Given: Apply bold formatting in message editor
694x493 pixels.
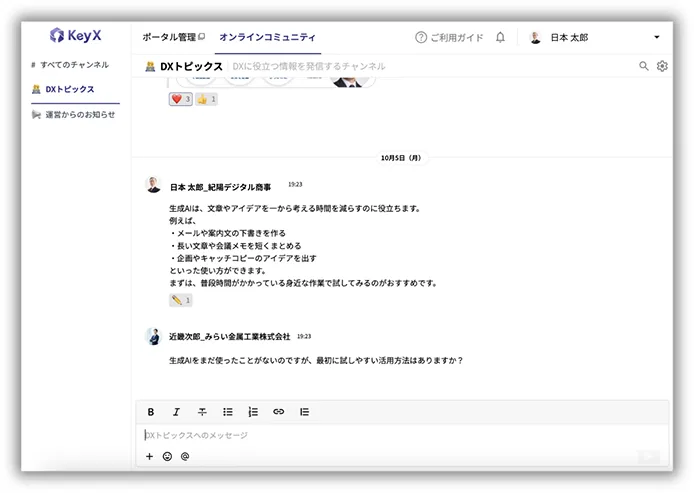Looking at the screenshot, I should (x=150, y=412).
